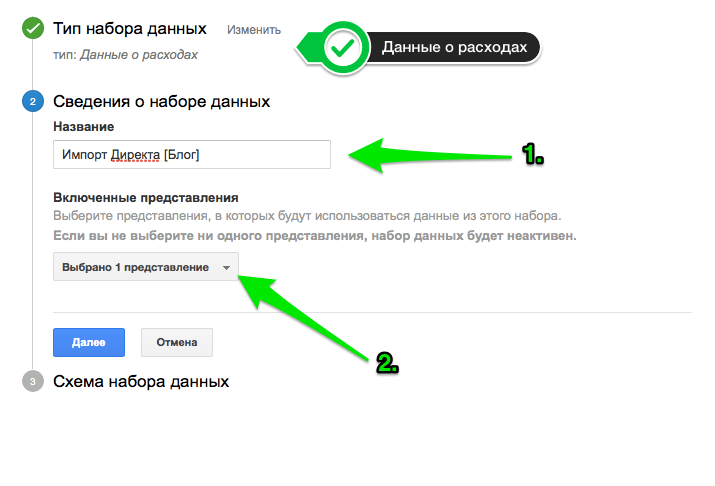
Task: Click the green annotation number 1
Action: click(533, 154)
